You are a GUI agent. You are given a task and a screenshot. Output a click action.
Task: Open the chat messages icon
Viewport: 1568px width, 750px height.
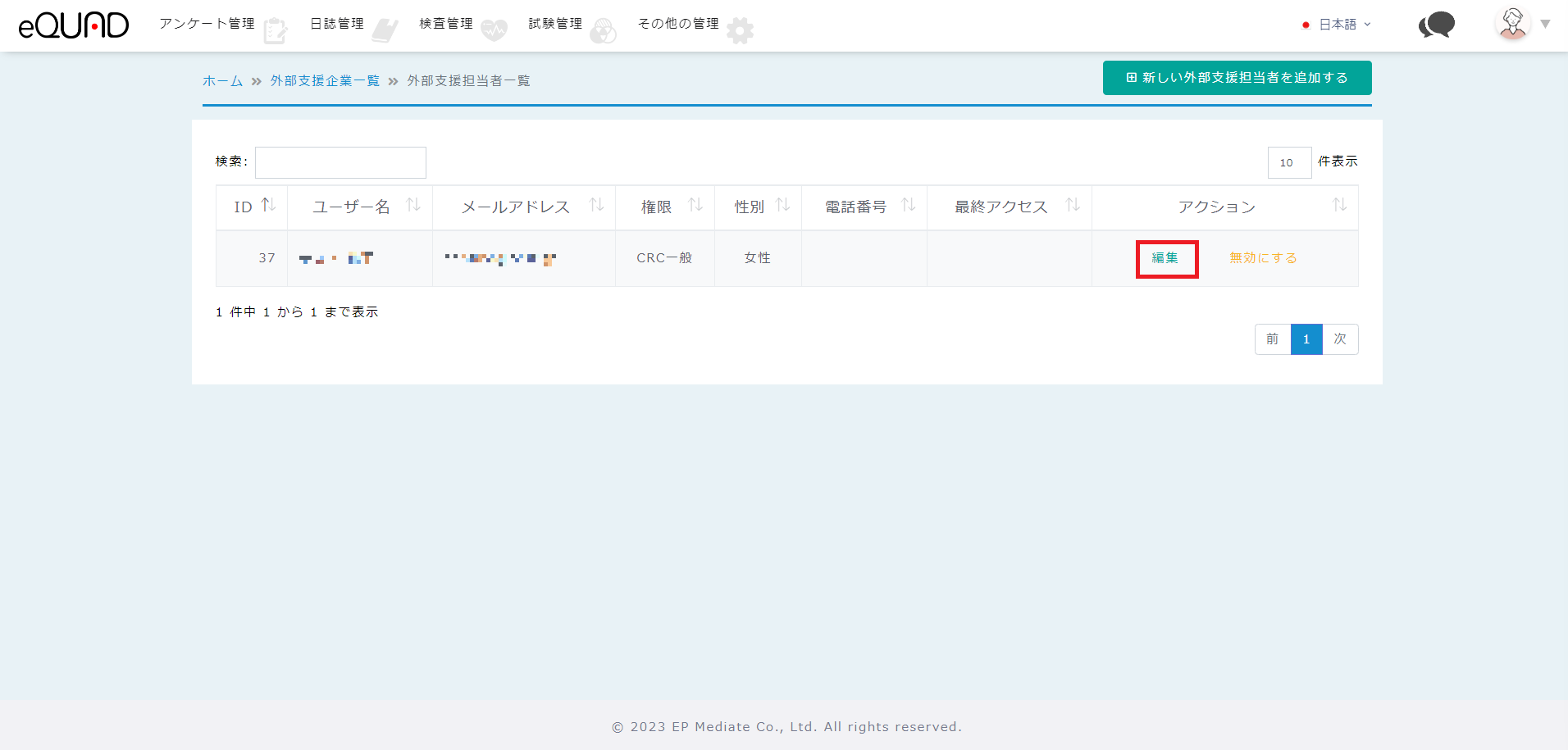pos(1436,25)
